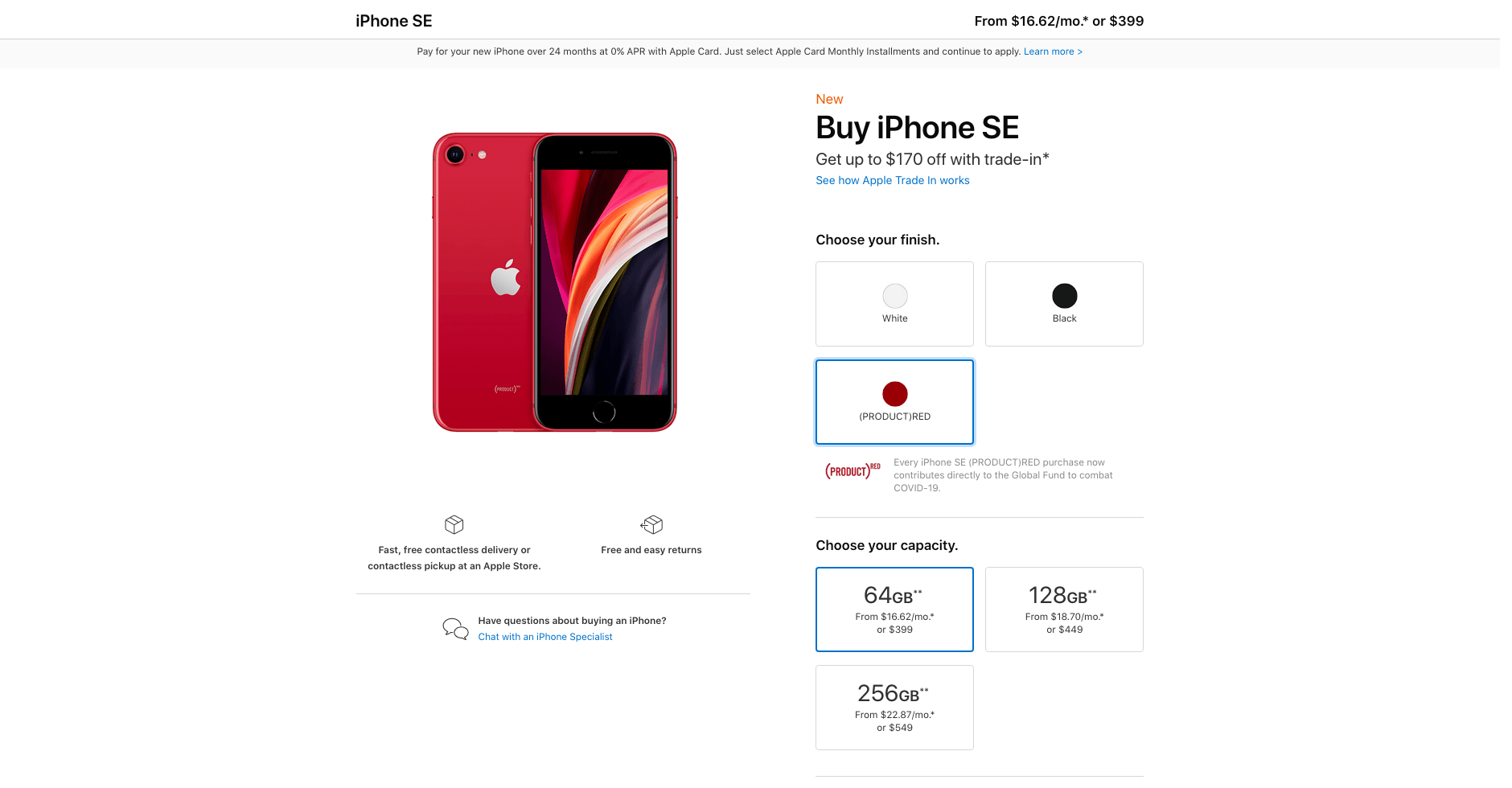Click the free and easy returns icon
This screenshot has height=788, width=1512.
click(651, 525)
